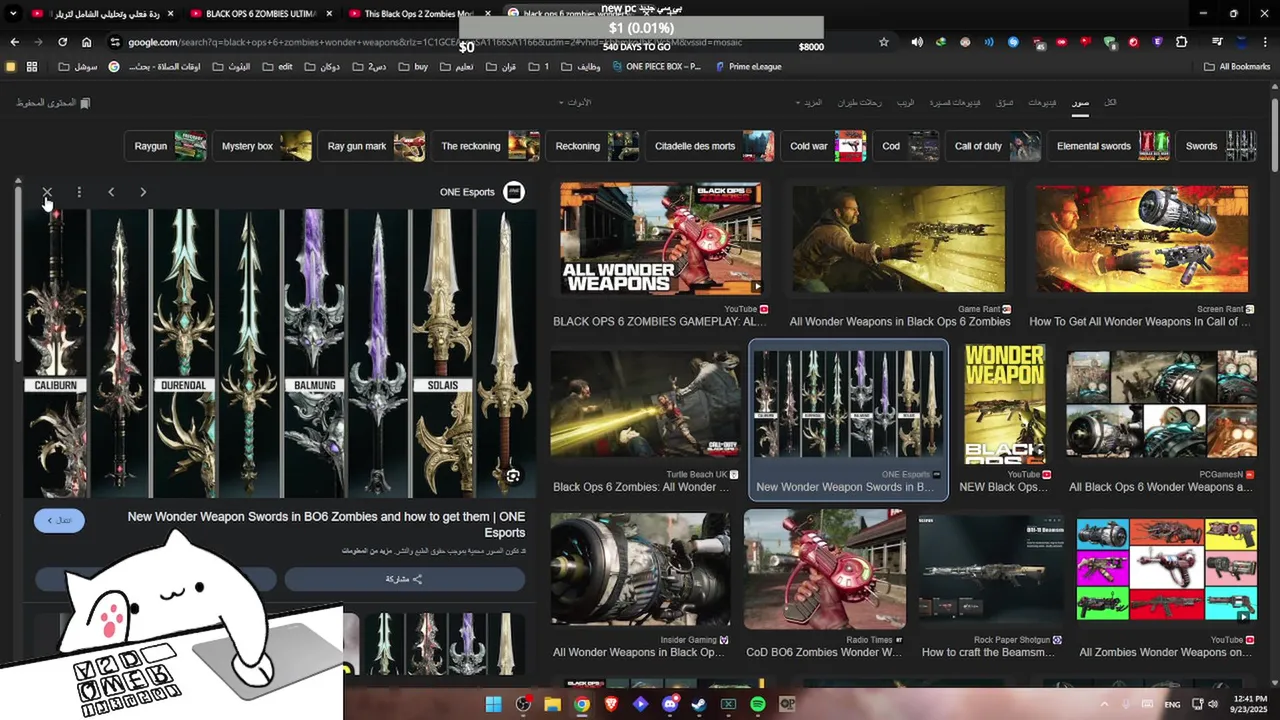Open the Game Rant wonder weapons result
This screenshot has width=1280, height=720.
tap(898, 239)
